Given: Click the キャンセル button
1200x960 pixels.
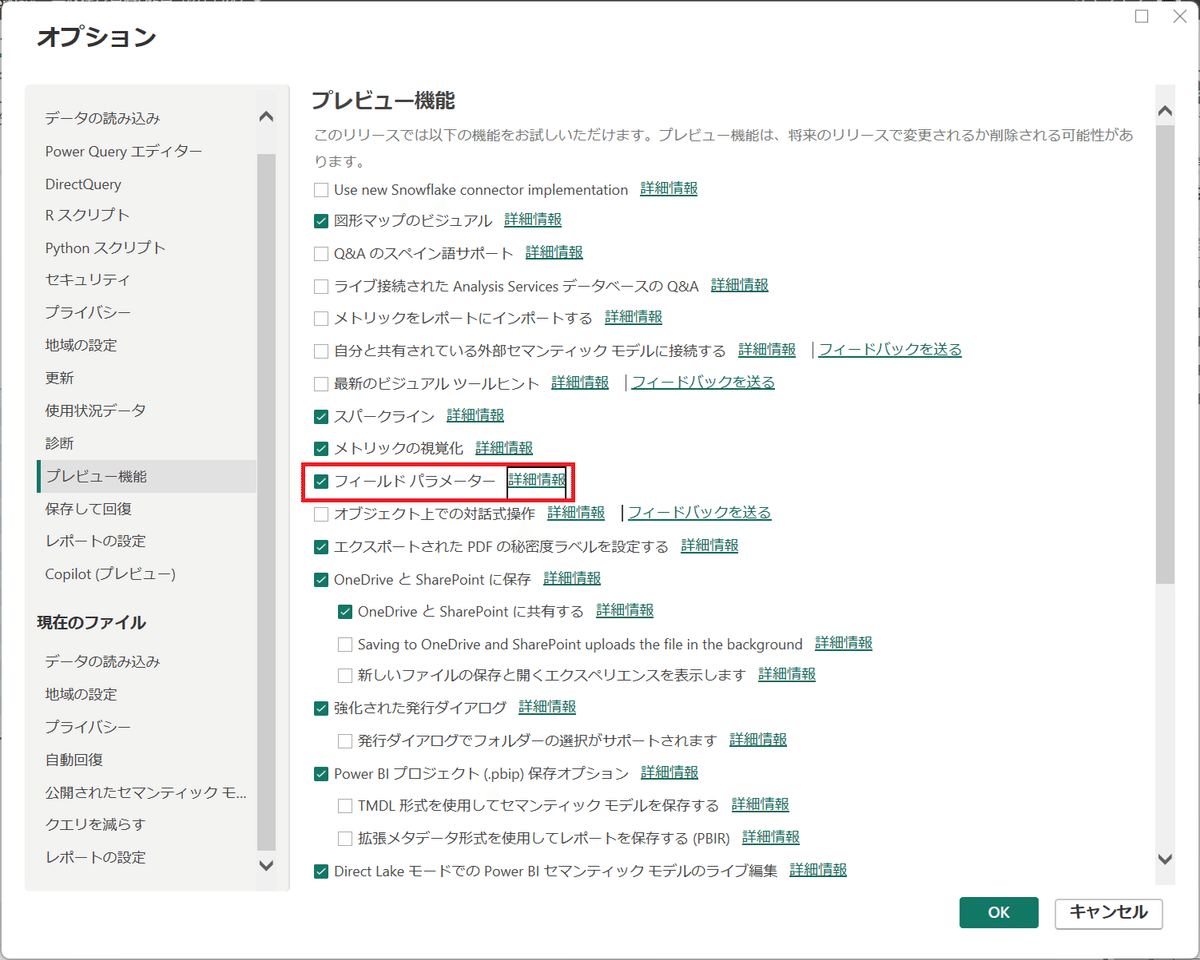Looking at the screenshot, I should coord(1108,912).
